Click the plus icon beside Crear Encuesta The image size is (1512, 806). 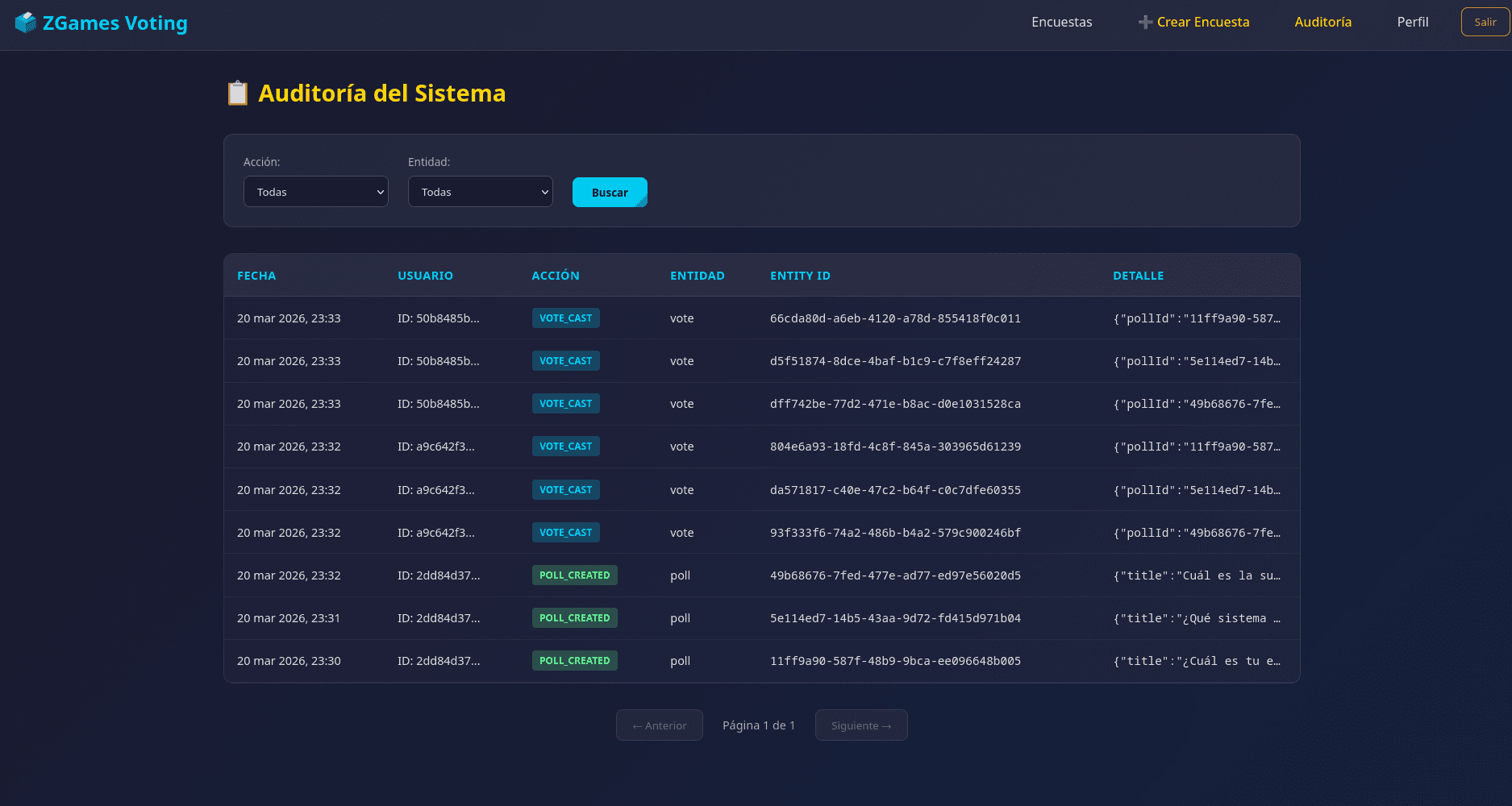(1145, 23)
